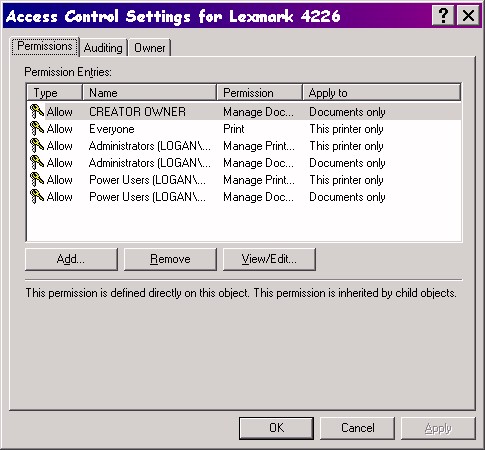
Task: Click key icon for Power Users Manage Printers row
Action: (x=37, y=179)
